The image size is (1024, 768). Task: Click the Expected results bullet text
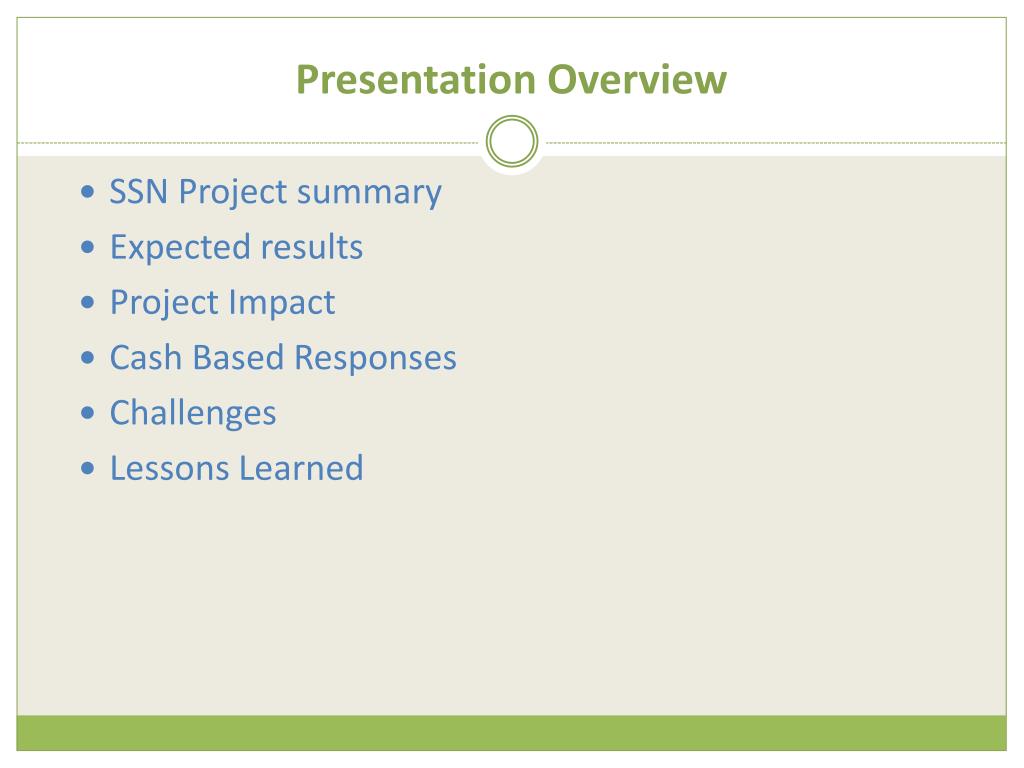pos(236,248)
